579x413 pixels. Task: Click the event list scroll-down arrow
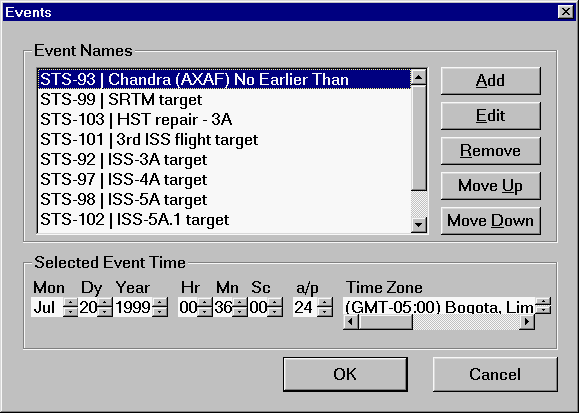click(x=419, y=224)
